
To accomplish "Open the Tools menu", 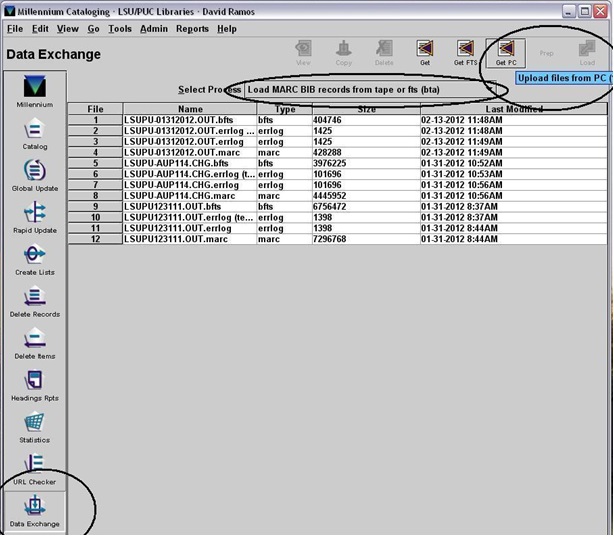I will click(120, 29).
